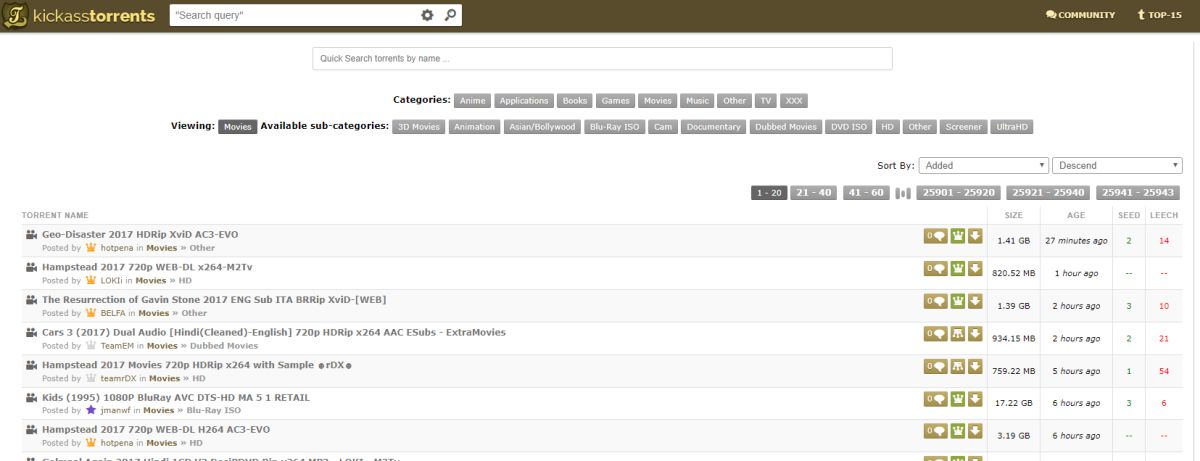Open comments for Kids (1995) 1080P
Screen dimensions: 1200x461
[x=935, y=399]
